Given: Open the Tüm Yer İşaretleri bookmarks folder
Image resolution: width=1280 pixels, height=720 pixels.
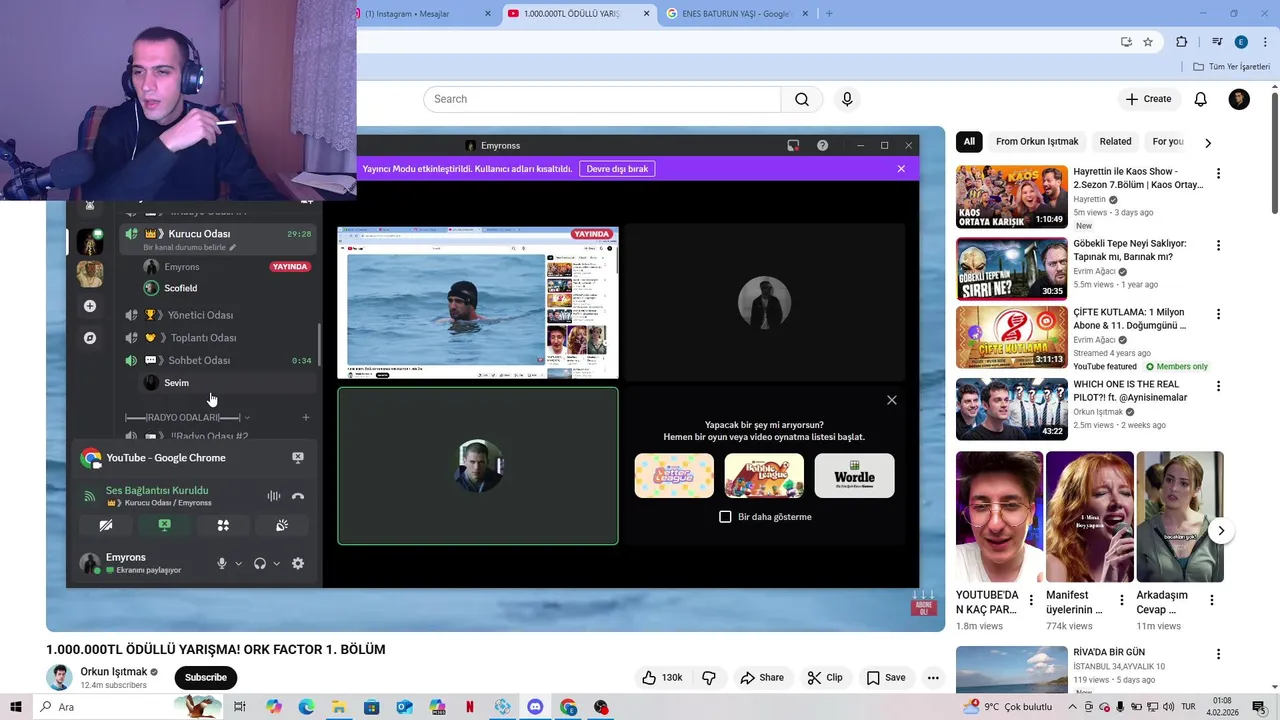Looking at the screenshot, I should click(1232, 67).
